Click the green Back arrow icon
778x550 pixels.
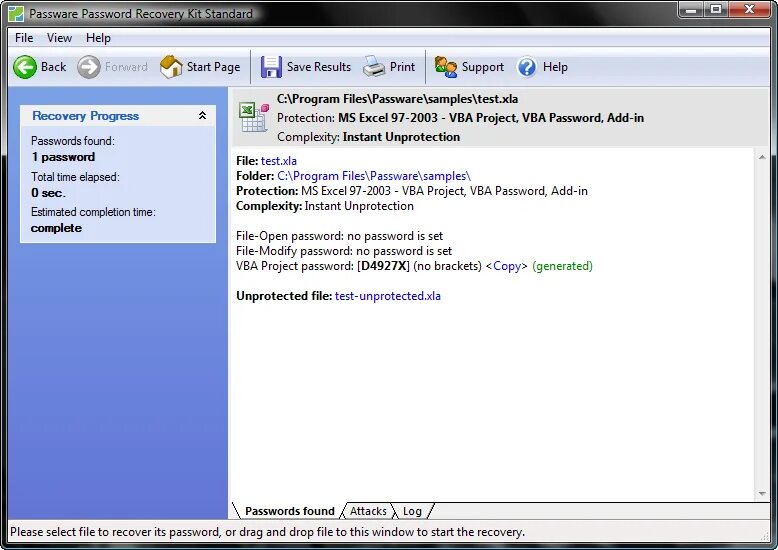(x=25, y=67)
